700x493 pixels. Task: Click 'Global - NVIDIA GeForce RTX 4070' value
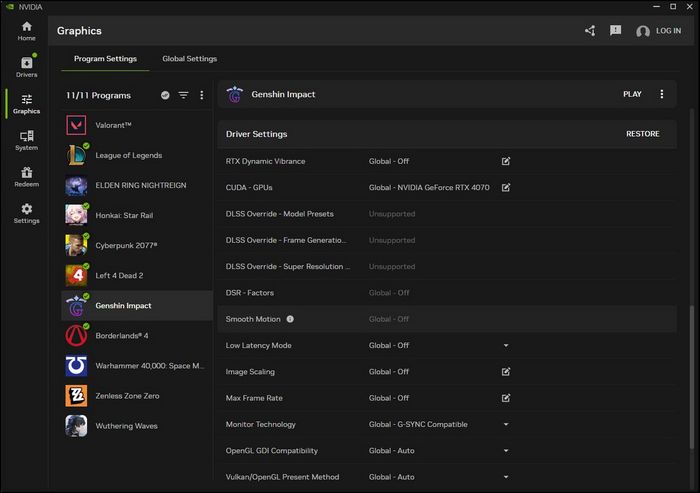pyautogui.click(x=429, y=188)
